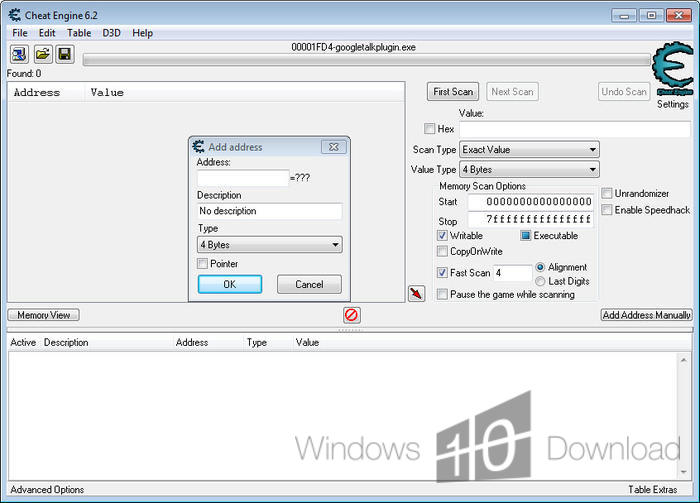Viewport: 700px width, 503px height.
Task: Click the address table Value column header
Action: tap(307, 342)
